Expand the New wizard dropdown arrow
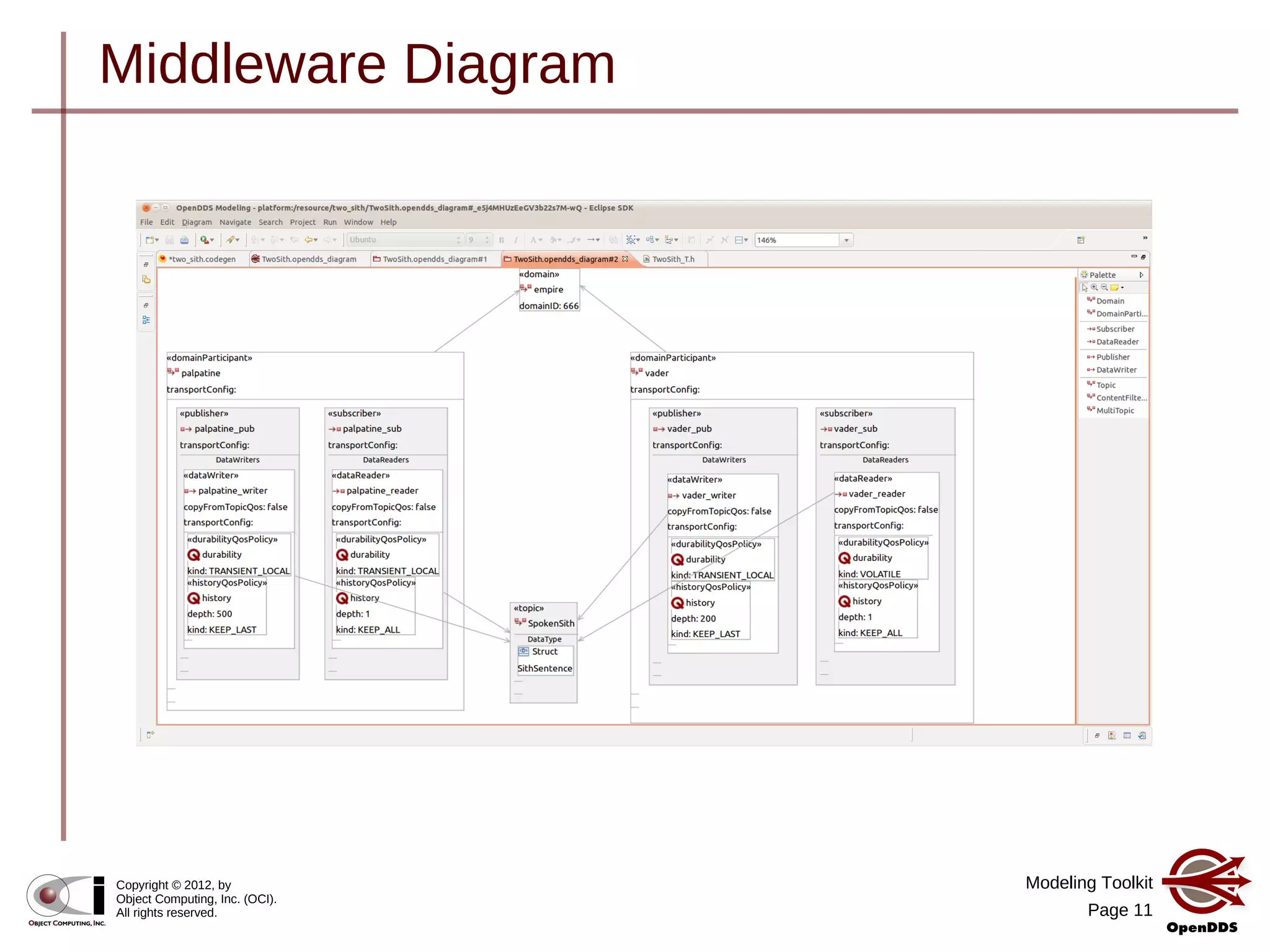Screen dimensions: 1270x952 coord(157,240)
